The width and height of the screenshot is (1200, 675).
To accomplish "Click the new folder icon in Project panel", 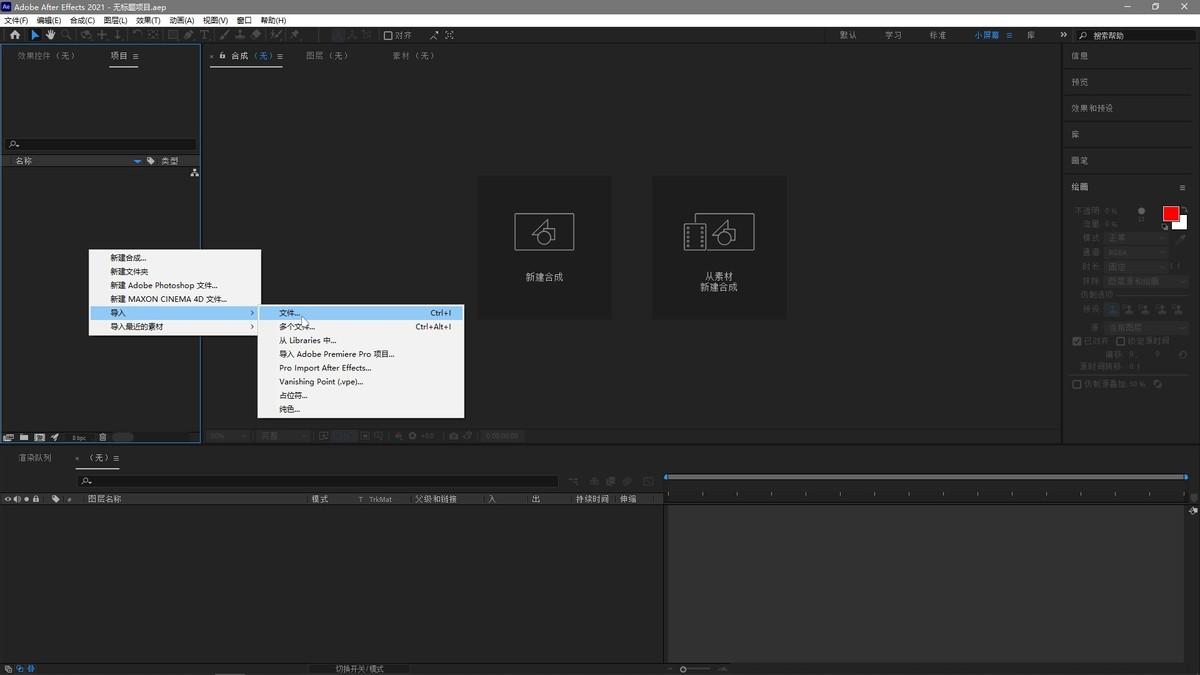I will (x=24, y=437).
